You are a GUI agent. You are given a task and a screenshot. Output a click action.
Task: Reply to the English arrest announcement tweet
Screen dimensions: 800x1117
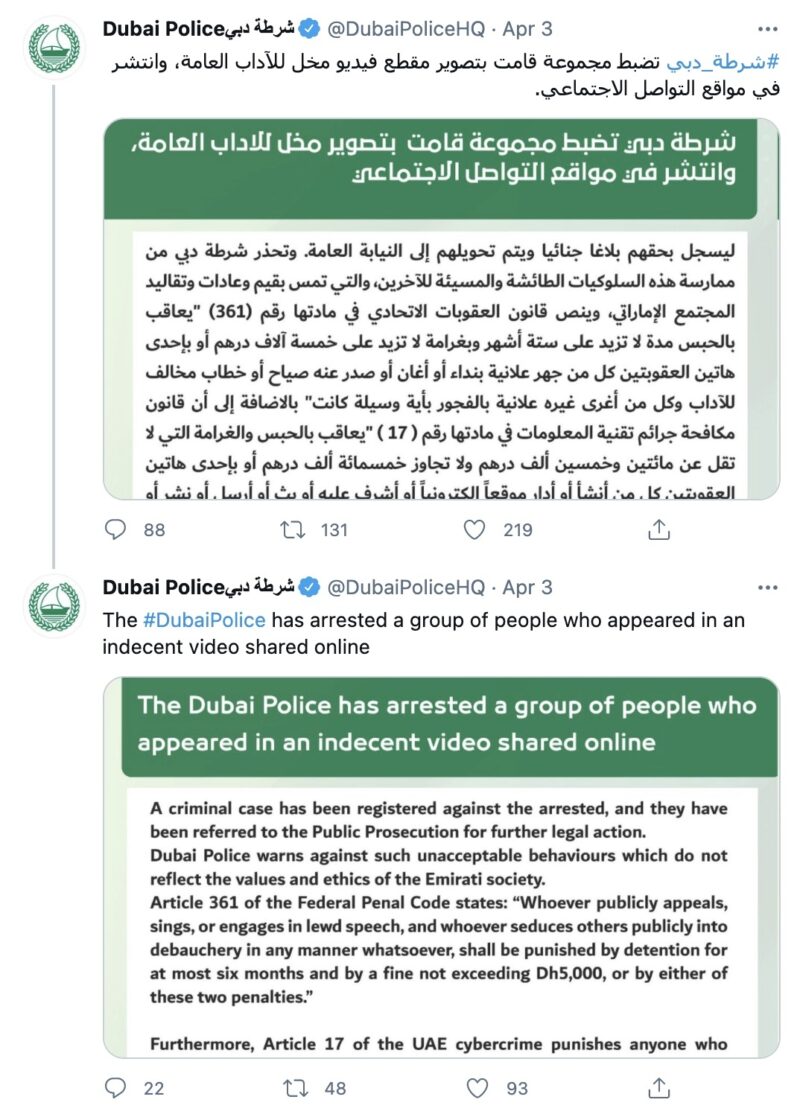pos(117,1088)
